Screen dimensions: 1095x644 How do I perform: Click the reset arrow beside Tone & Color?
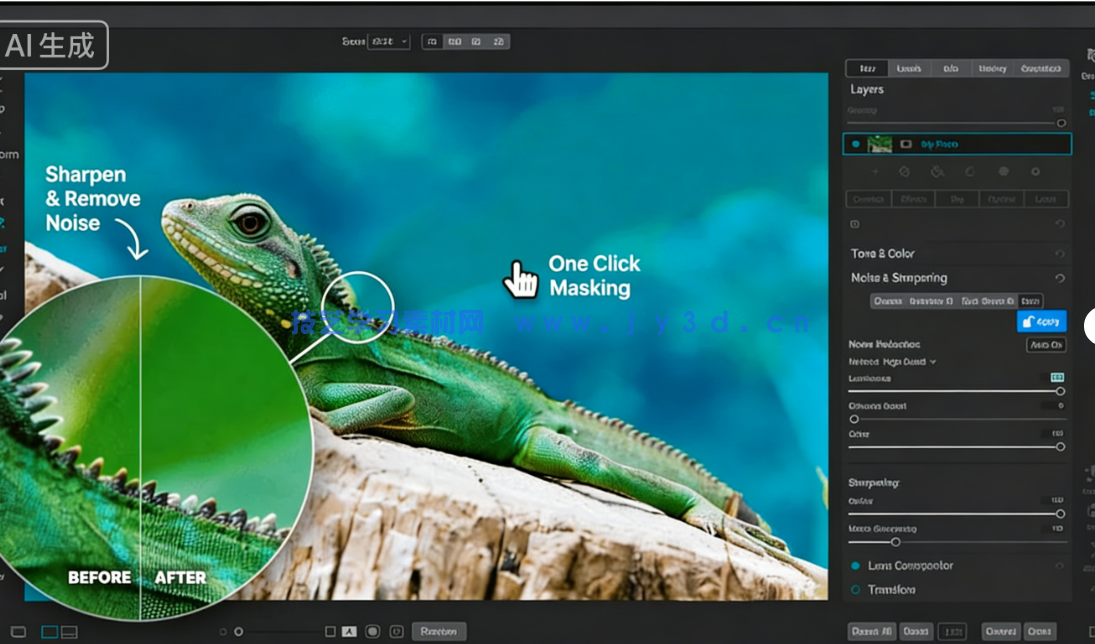point(1059,254)
